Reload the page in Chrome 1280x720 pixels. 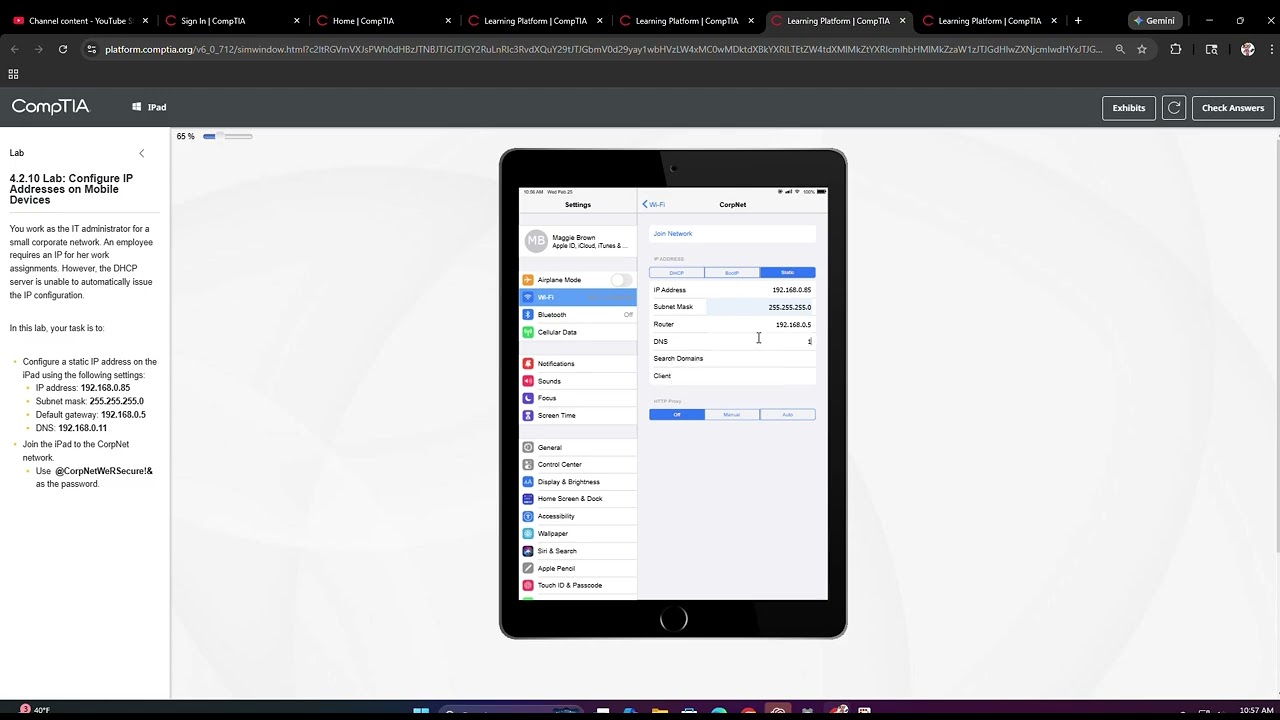(x=63, y=49)
